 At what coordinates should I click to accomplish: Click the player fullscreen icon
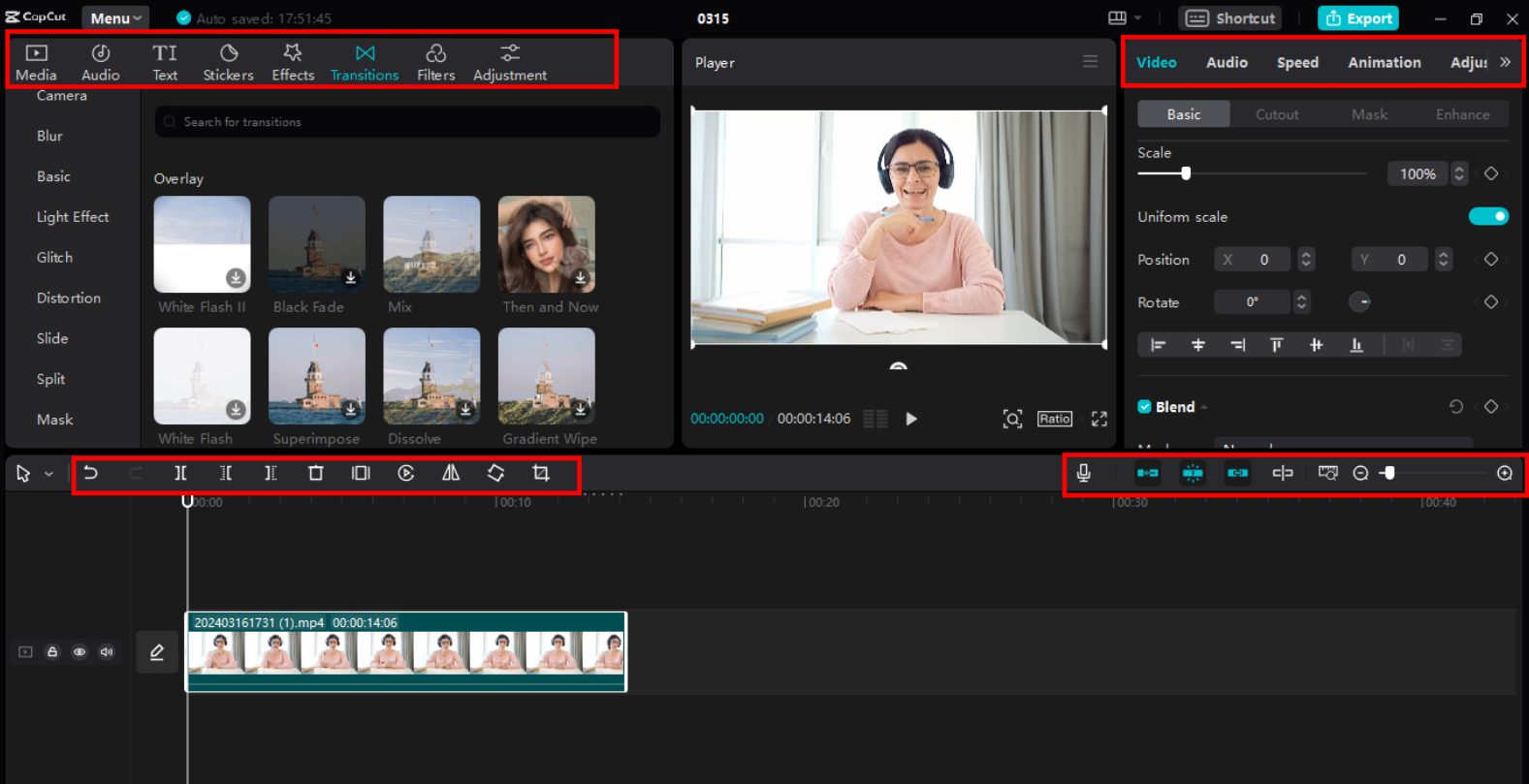pos(1099,419)
